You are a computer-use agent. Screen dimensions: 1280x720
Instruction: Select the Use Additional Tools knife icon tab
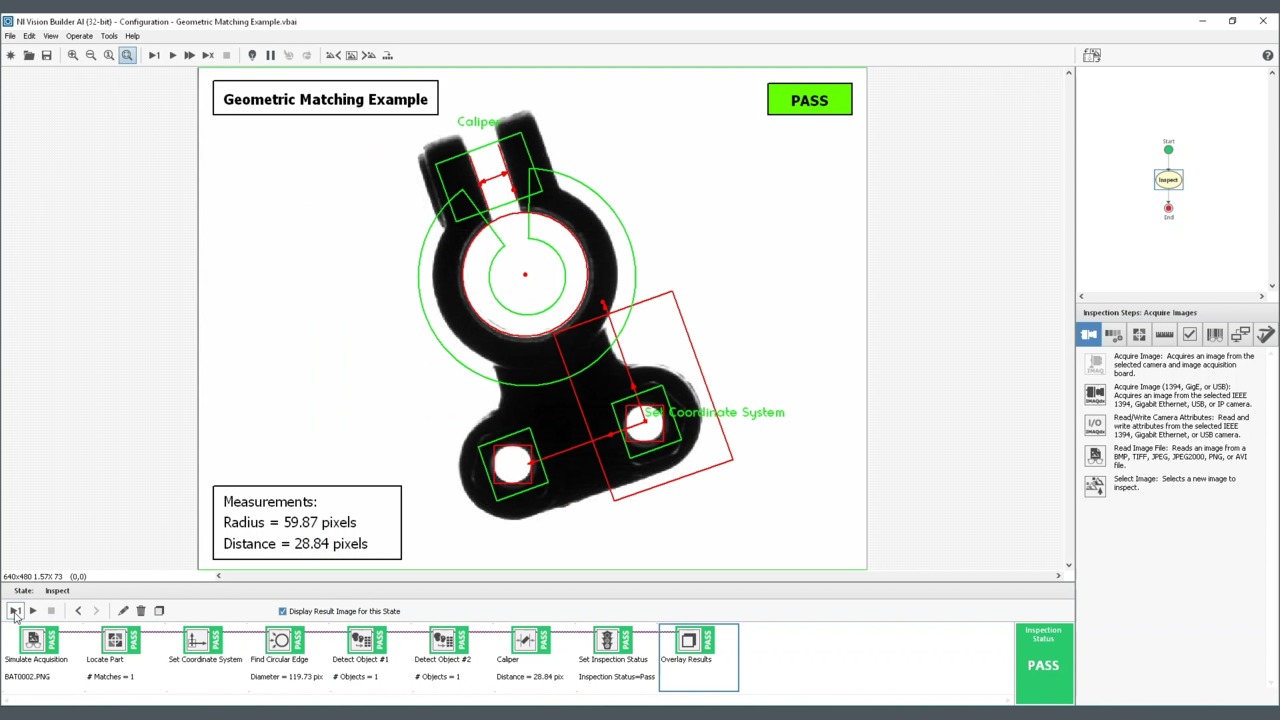1265,335
